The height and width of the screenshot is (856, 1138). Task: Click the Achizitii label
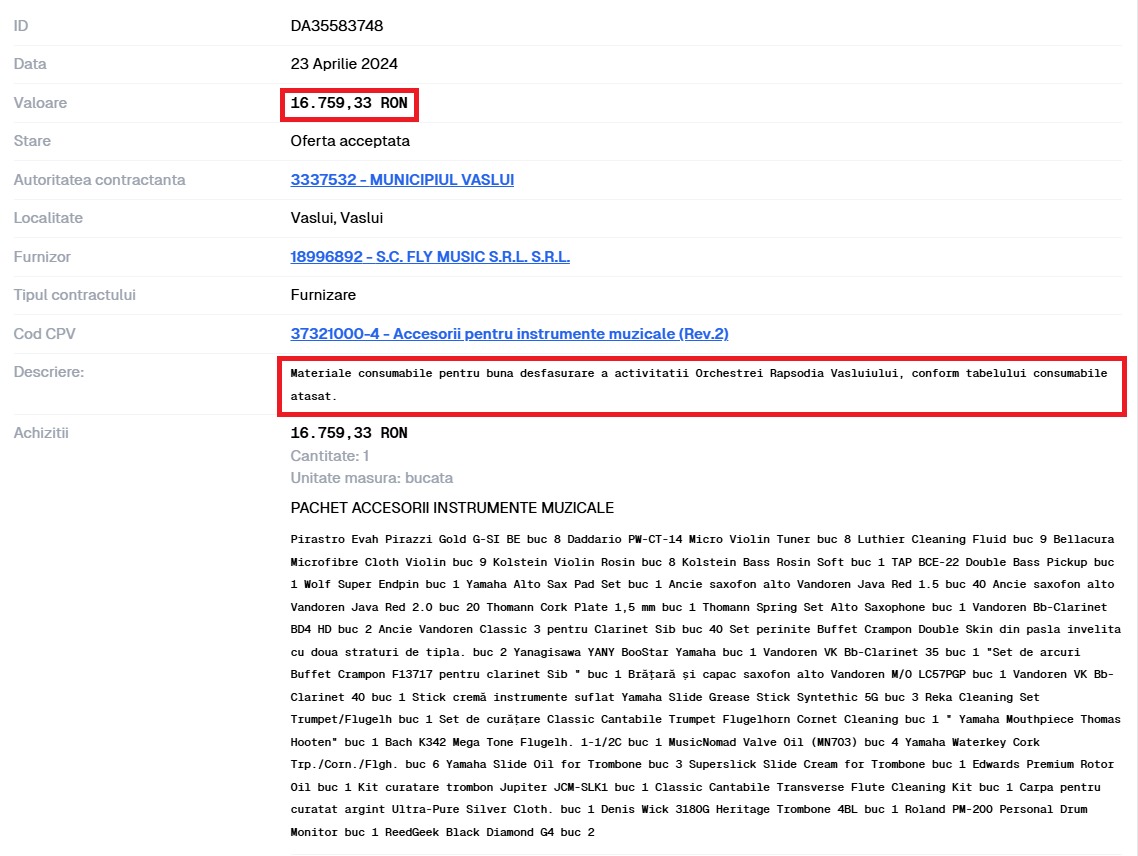click(41, 433)
